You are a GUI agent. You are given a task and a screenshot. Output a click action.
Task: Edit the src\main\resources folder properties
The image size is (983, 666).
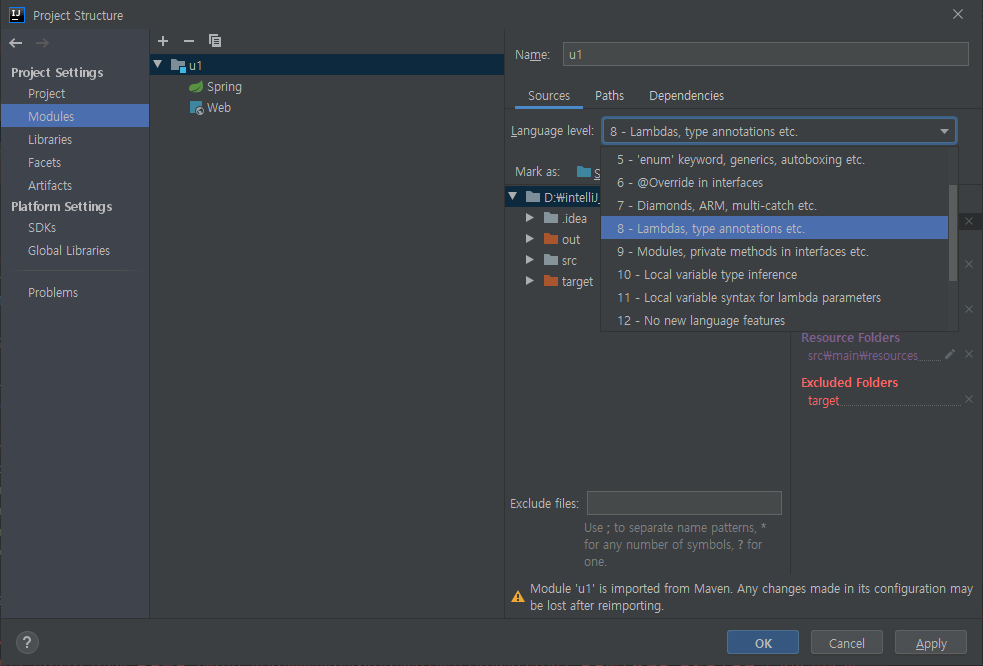[950, 354]
